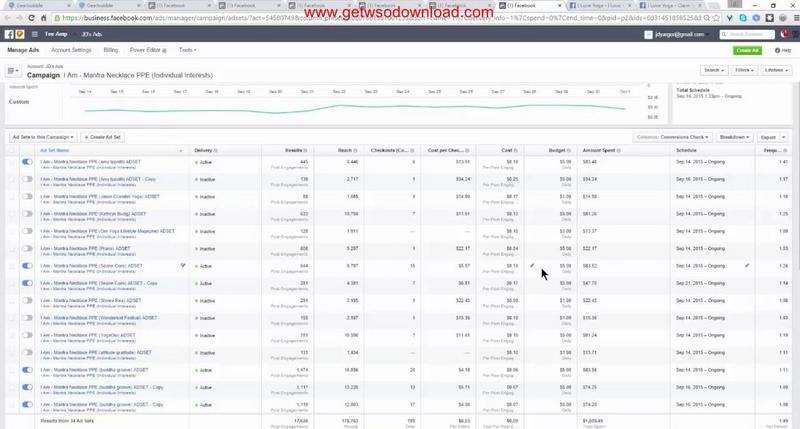
Task: Click Amount Spent column info icon
Action: pyautogui.click(x=619, y=150)
